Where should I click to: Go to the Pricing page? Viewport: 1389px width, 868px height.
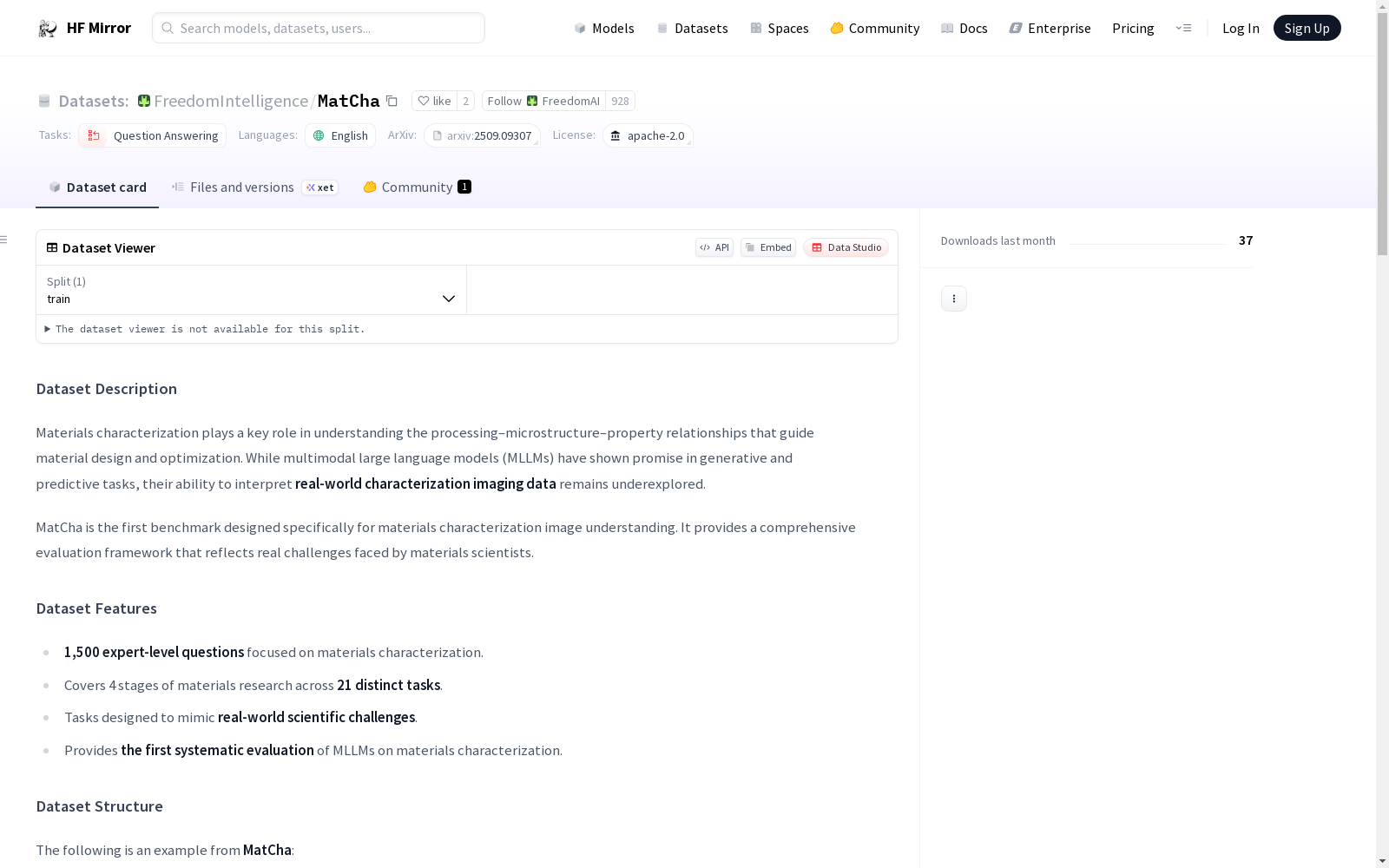pos(1133,29)
